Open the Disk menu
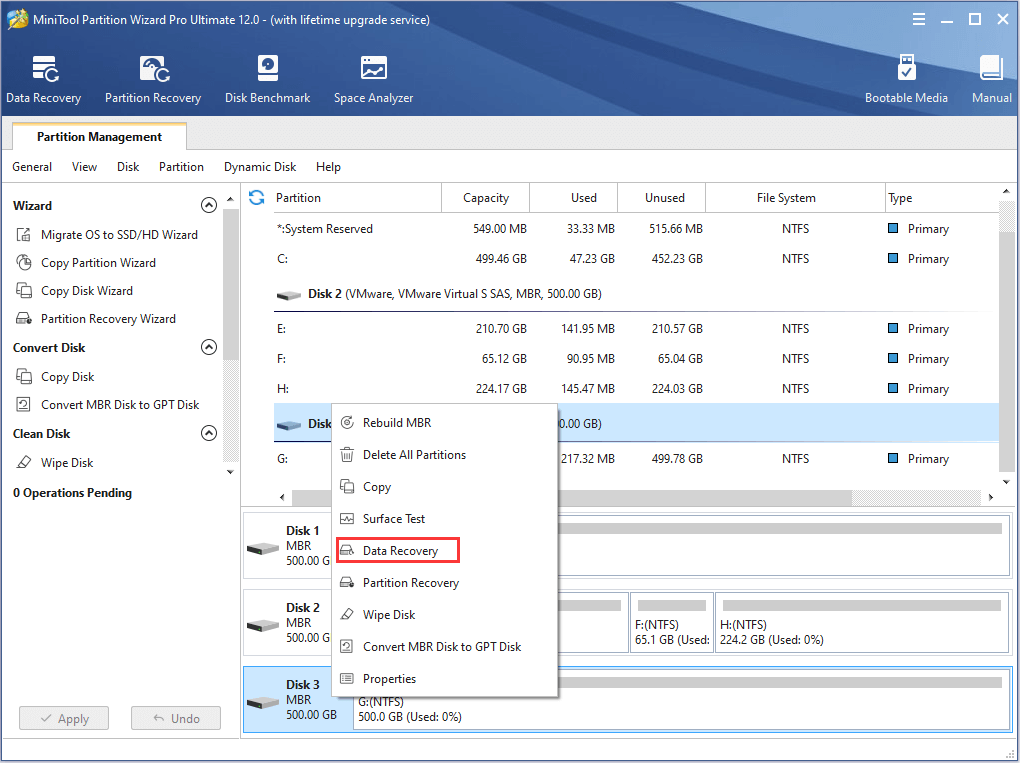 point(128,167)
